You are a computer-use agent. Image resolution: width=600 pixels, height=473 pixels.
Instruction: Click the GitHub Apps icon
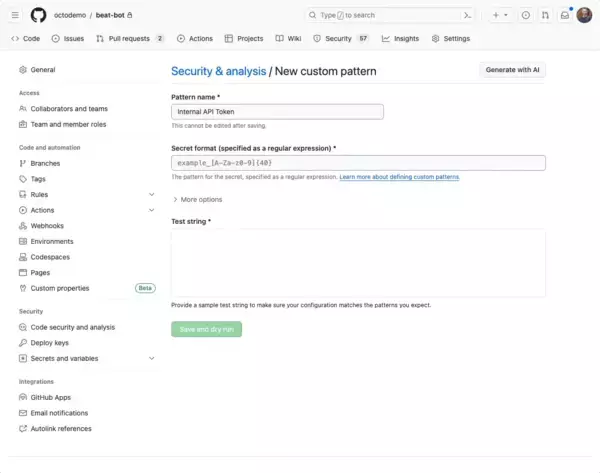click(x=23, y=398)
